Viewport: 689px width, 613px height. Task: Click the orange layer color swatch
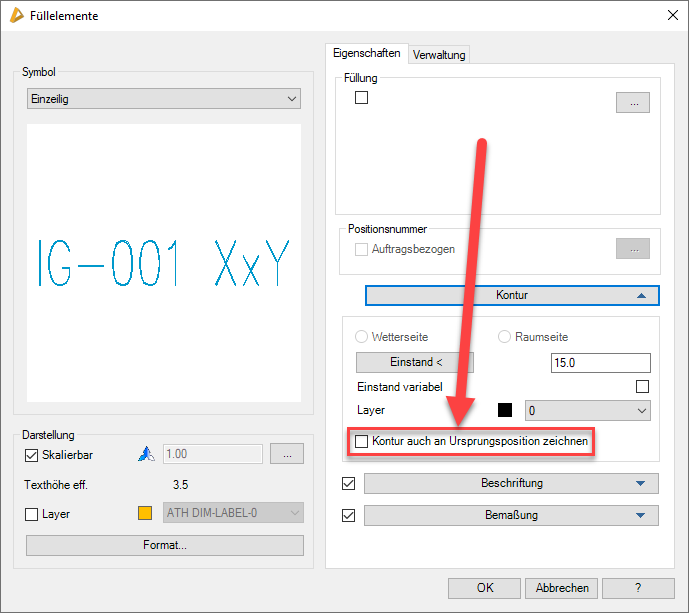[144, 514]
